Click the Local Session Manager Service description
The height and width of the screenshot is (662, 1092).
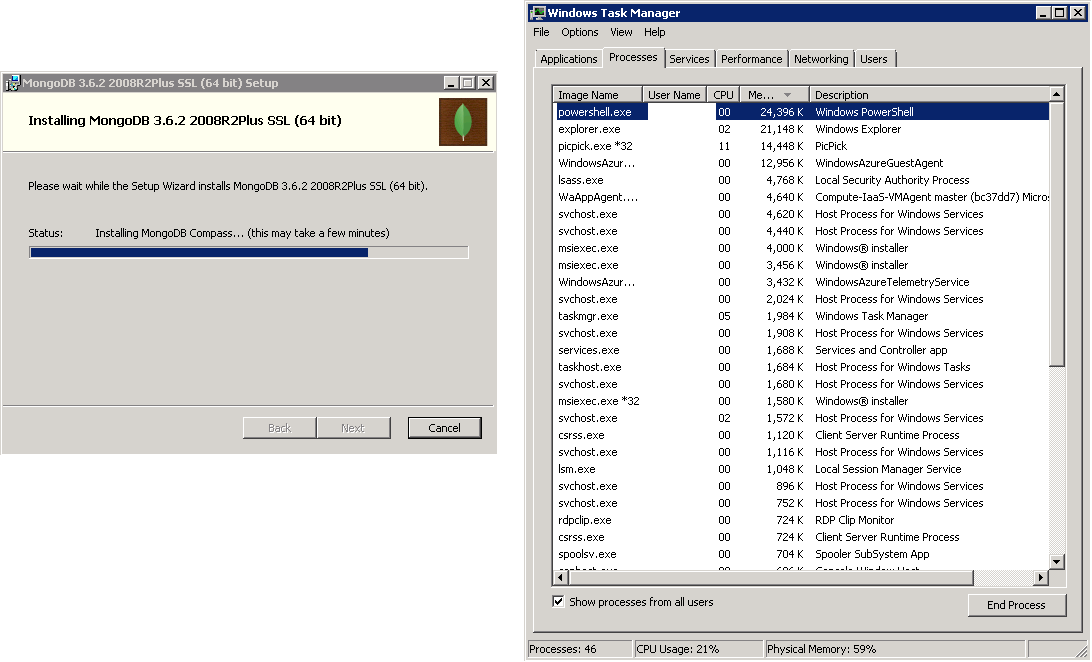[x=888, y=469]
